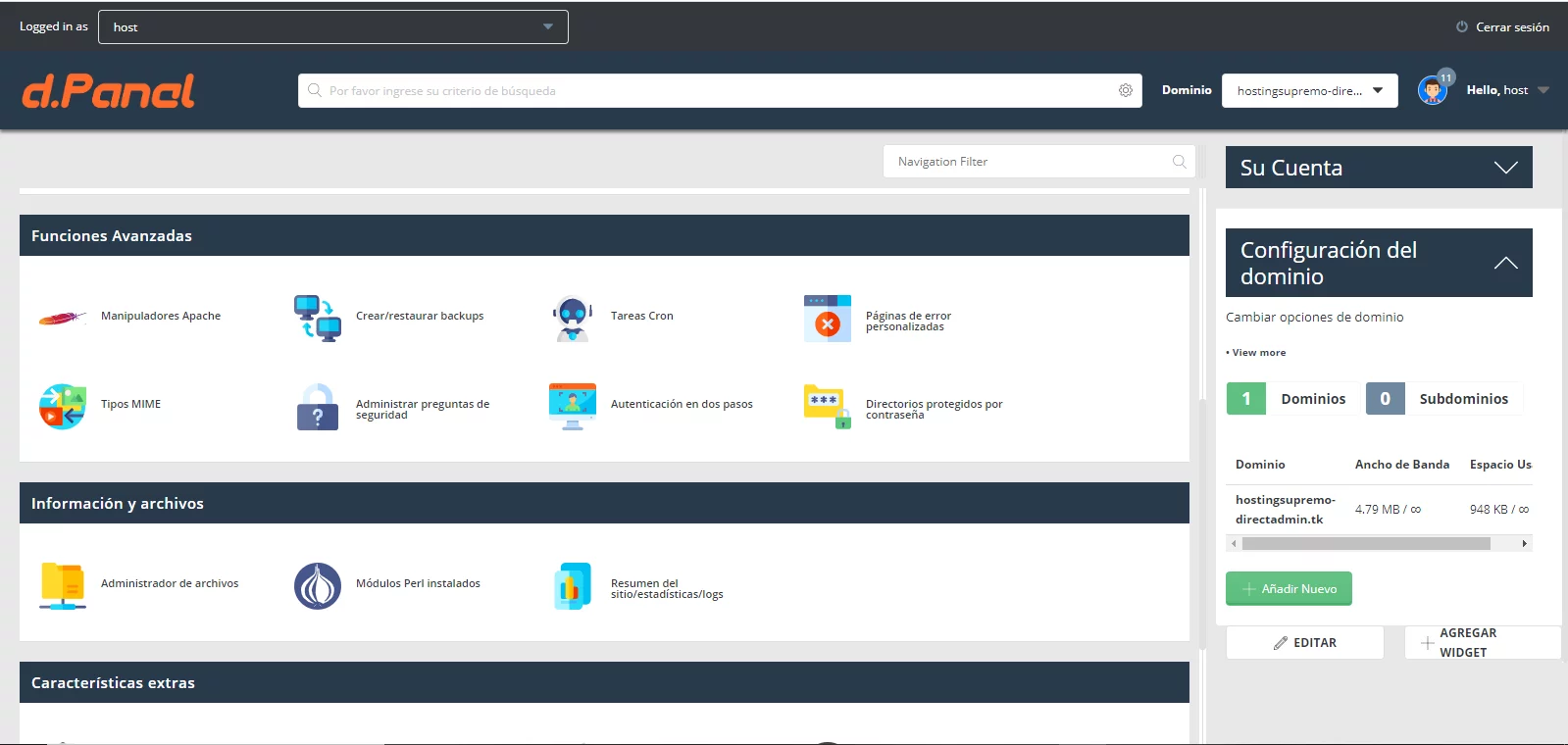Open the Administrador de archivos folder icon

pos(62,585)
